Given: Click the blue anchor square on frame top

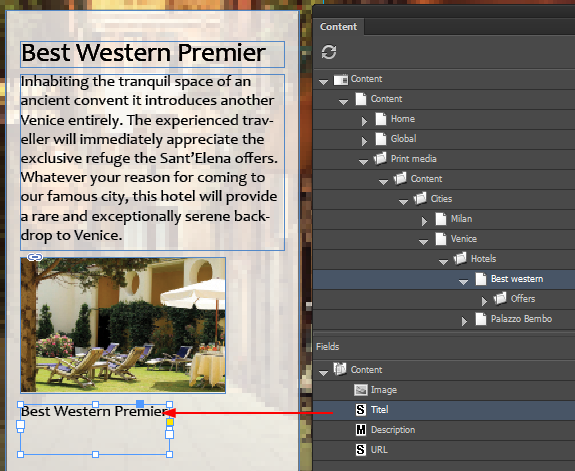Looking at the screenshot, I should click(140, 404).
